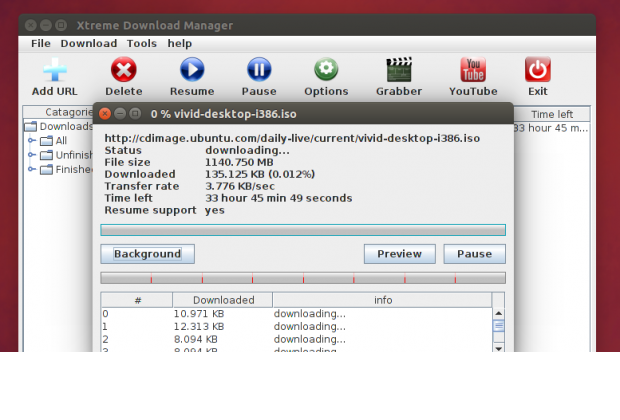The width and height of the screenshot is (620, 420).
Task: Open Options with the green gear icon
Action: pos(326,70)
